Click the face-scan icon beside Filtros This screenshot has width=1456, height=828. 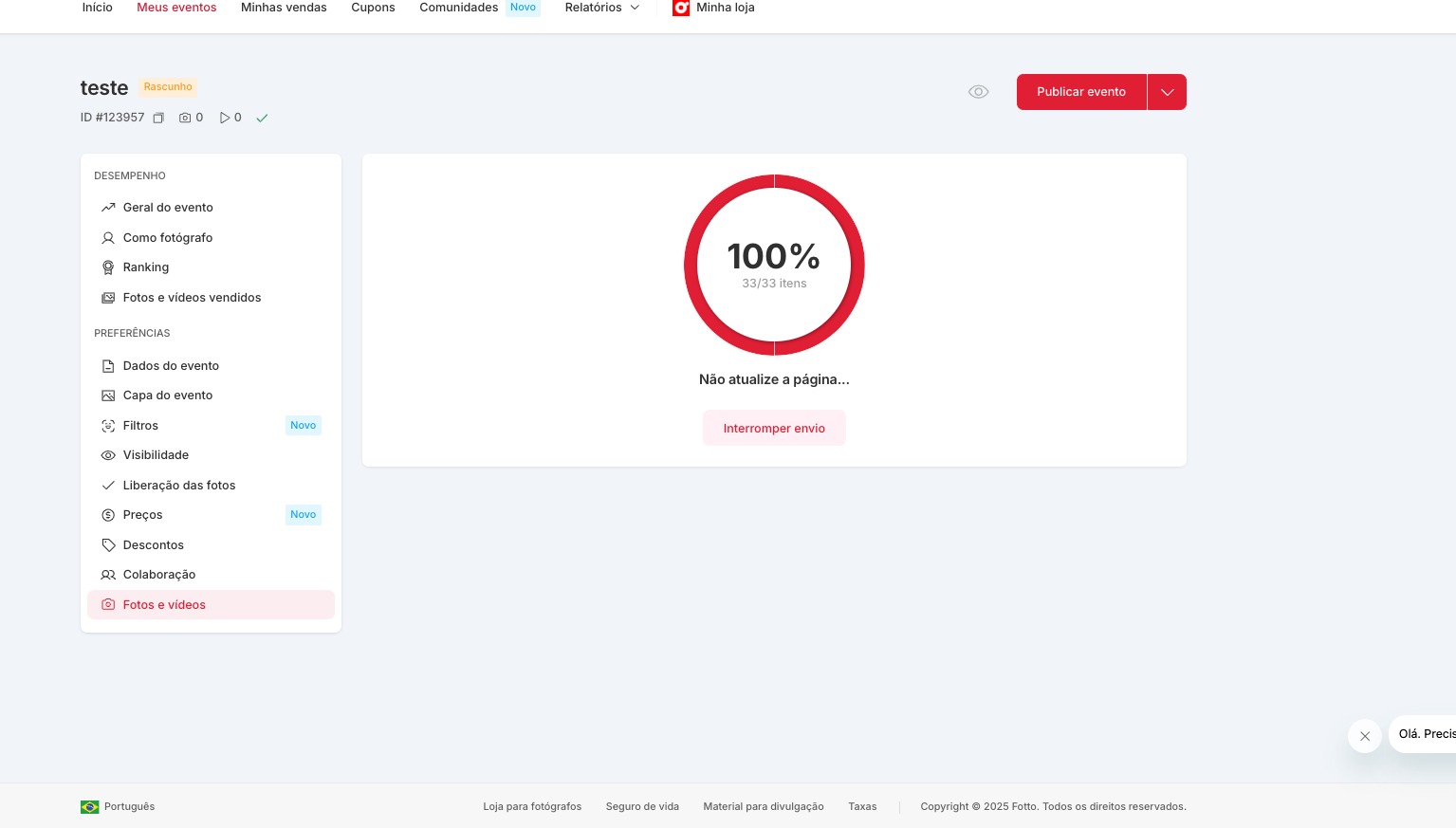[x=108, y=426]
